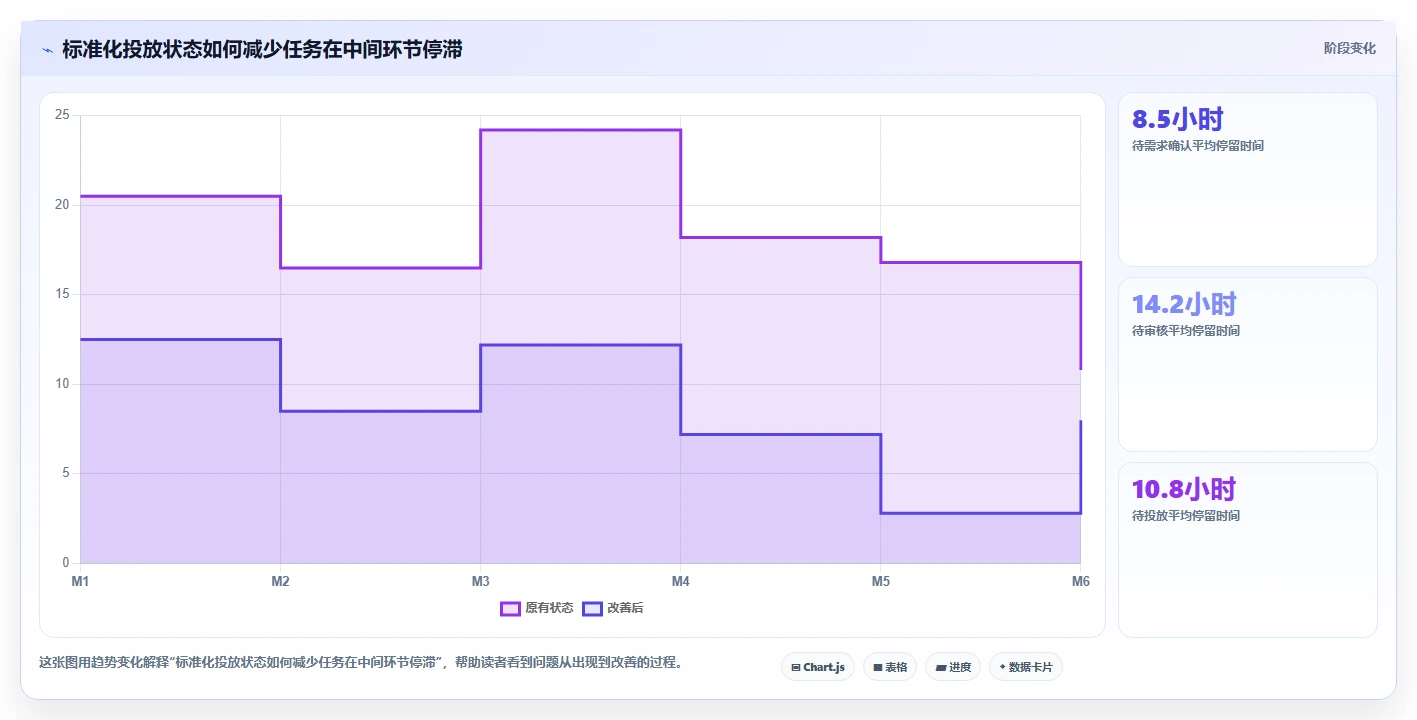Click the Chart.js tag
Screen dimensions: 1417x720
tap(817, 667)
